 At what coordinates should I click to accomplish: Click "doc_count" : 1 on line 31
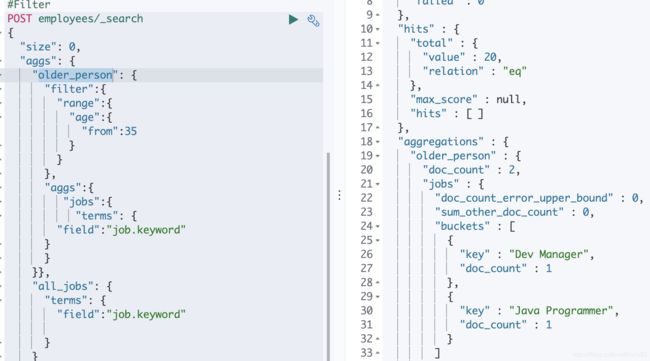coord(505,325)
